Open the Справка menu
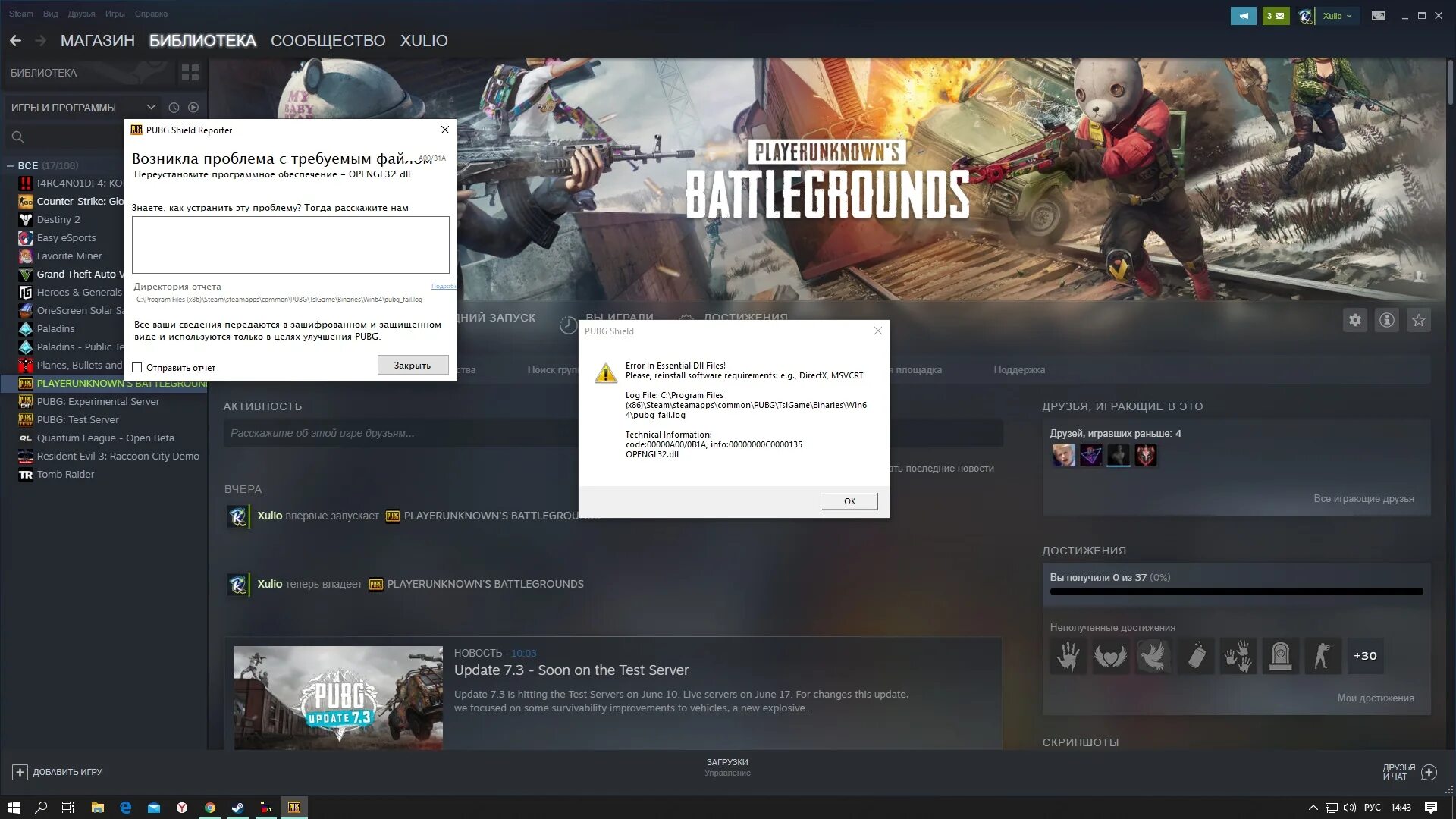Viewport: 1456px width, 819px height. pyautogui.click(x=151, y=14)
